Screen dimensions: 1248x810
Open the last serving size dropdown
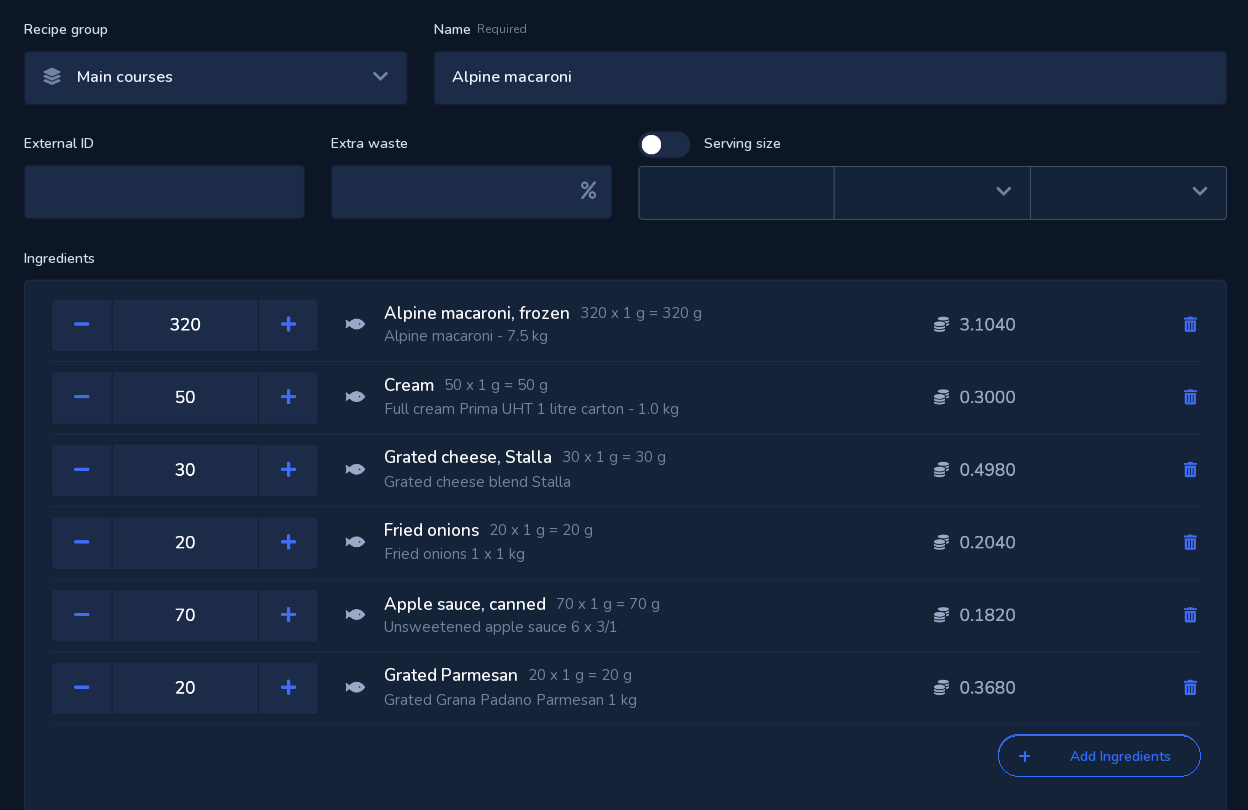point(1128,193)
